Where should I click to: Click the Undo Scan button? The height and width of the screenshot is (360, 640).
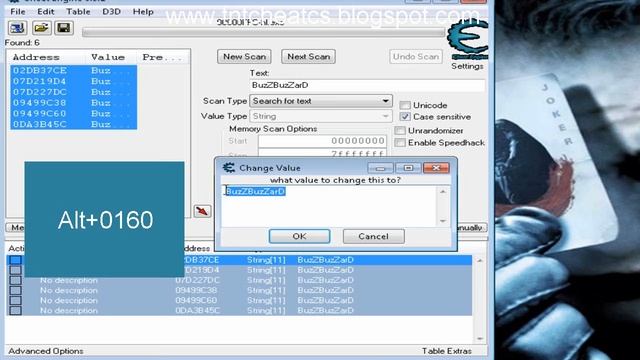[x=416, y=57]
